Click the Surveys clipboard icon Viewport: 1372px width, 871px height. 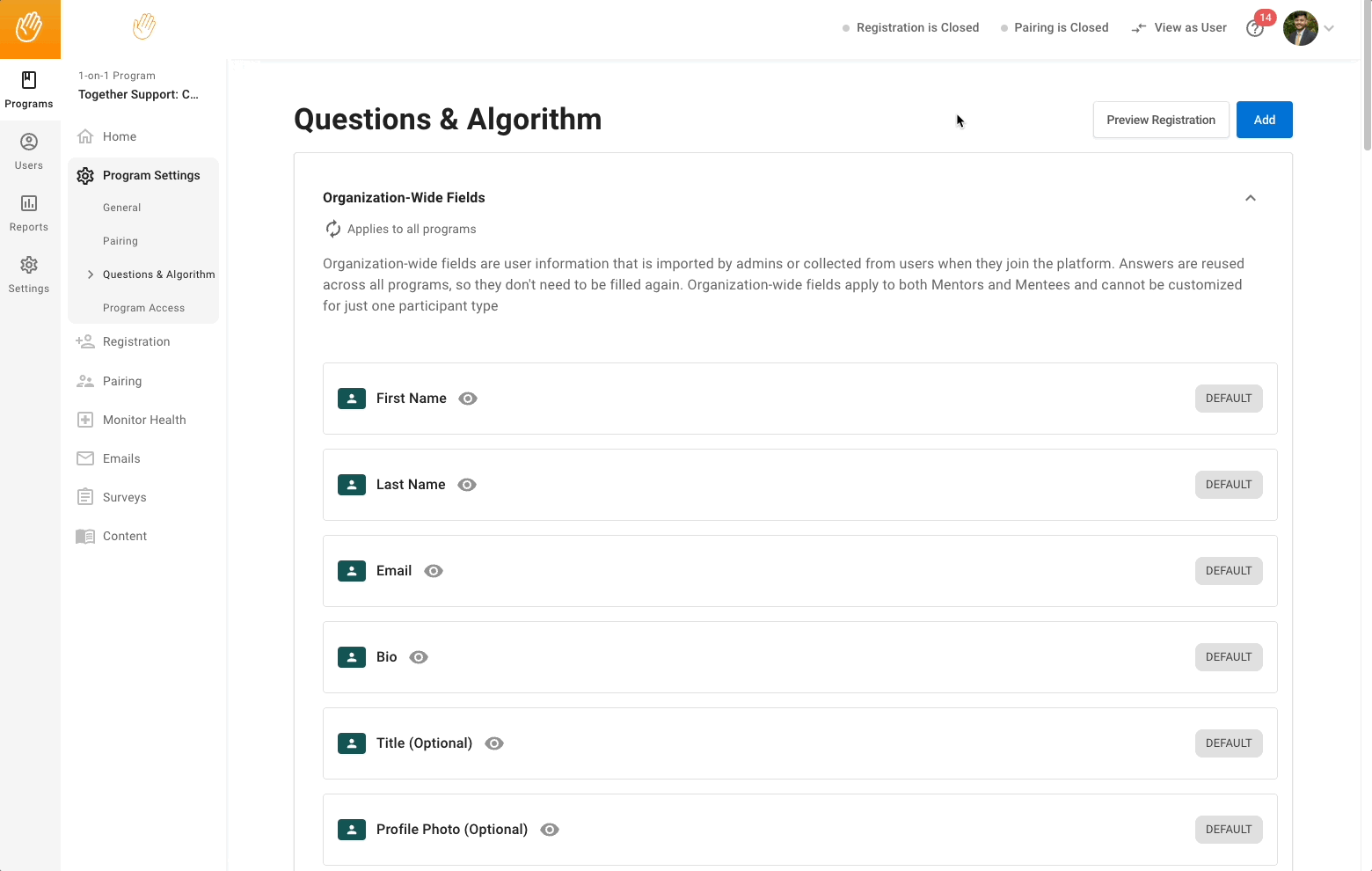[85, 497]
